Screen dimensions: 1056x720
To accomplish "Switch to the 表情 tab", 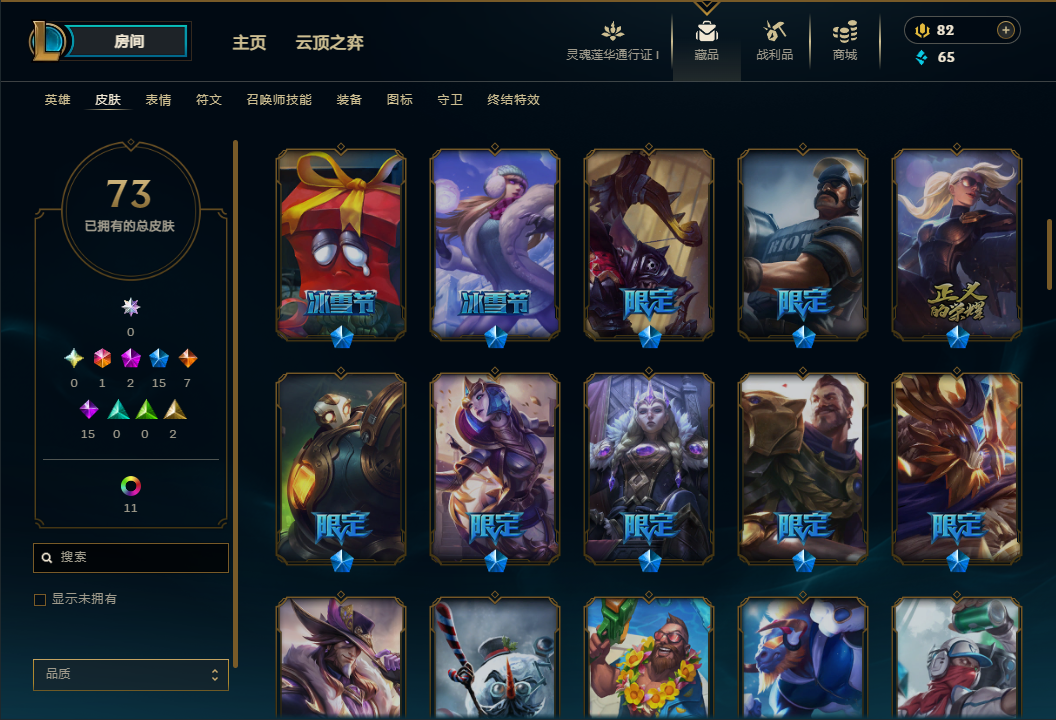I will [158, 100].
